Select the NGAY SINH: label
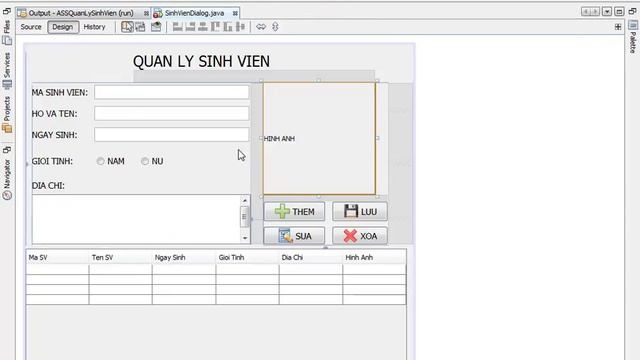Image resolution: width=640 pixels, height=360 pixels. [x=54, y=135]
